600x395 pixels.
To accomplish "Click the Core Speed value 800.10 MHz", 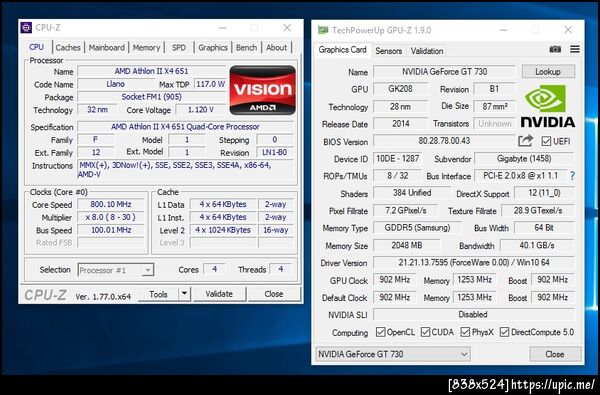I will tap(111, 204).
